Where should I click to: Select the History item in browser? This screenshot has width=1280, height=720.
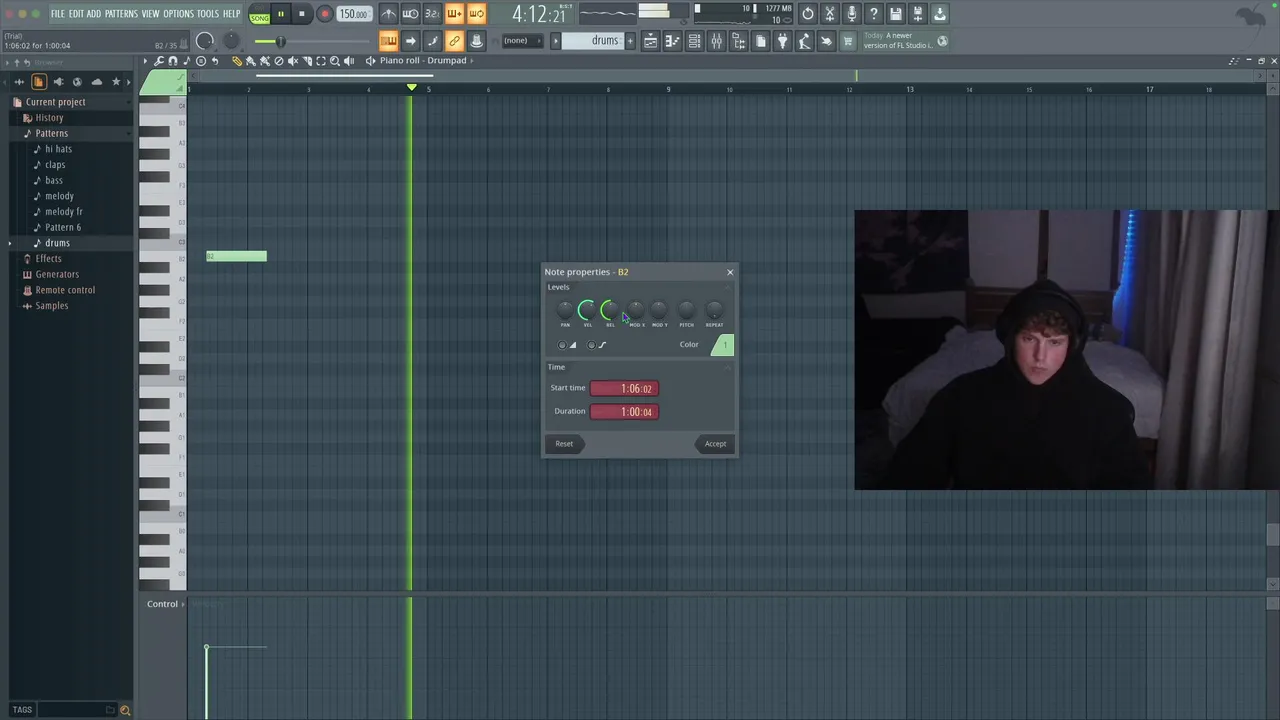coord(49,117)
